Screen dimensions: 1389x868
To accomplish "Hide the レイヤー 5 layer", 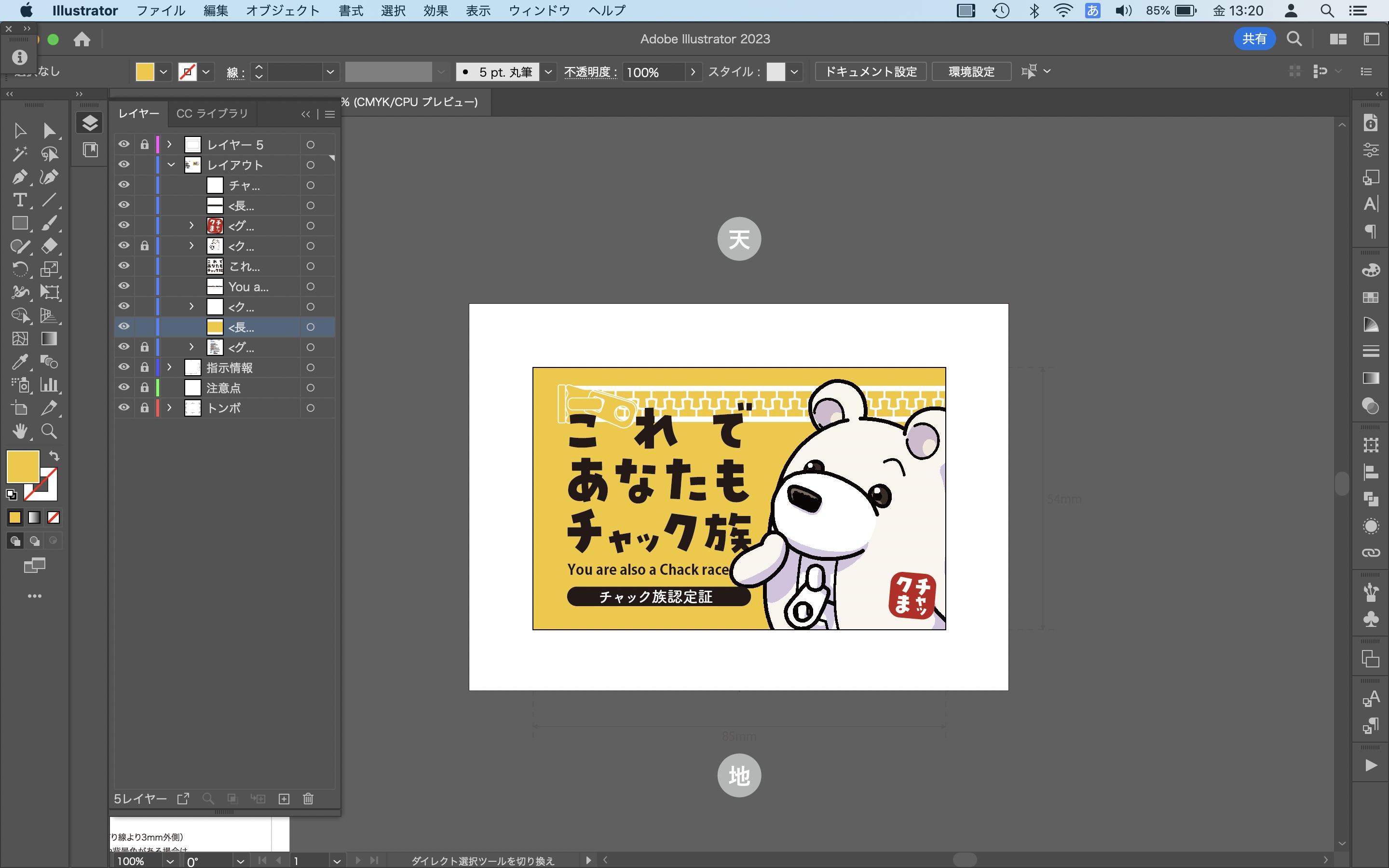I will [123, 144].
